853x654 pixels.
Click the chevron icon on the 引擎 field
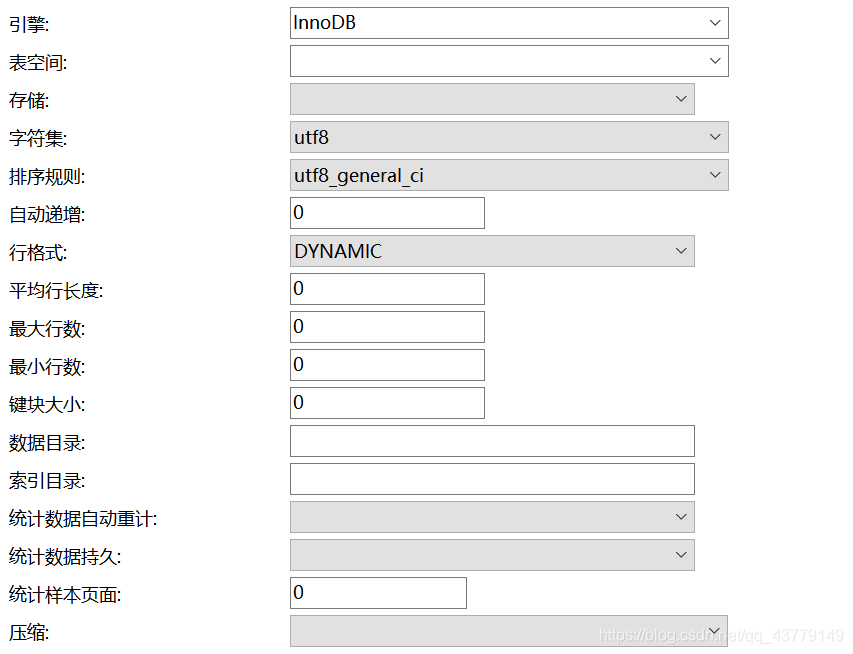click(x=715, y=22)
